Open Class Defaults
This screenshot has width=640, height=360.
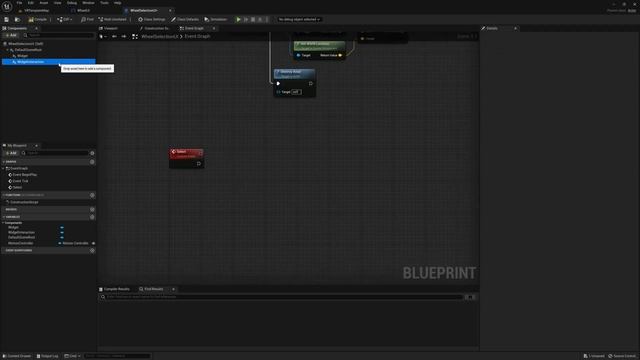[185, 19]
